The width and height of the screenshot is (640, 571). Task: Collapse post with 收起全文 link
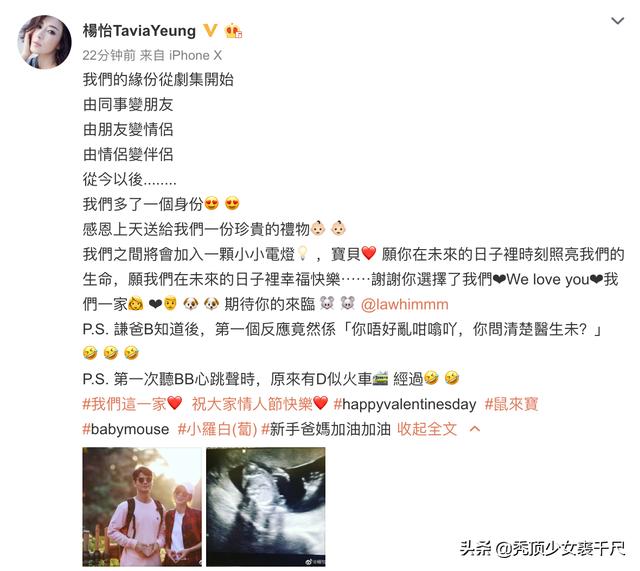[x=427, y=429]
